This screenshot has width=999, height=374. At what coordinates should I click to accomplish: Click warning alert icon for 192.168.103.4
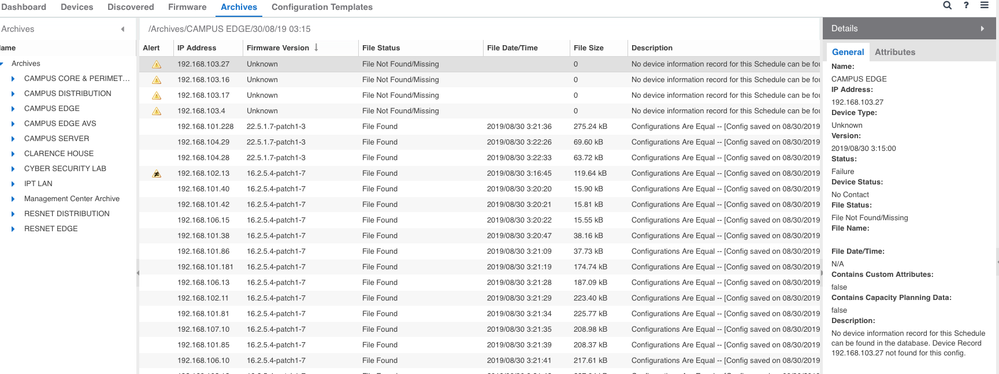tap(157, 111)
